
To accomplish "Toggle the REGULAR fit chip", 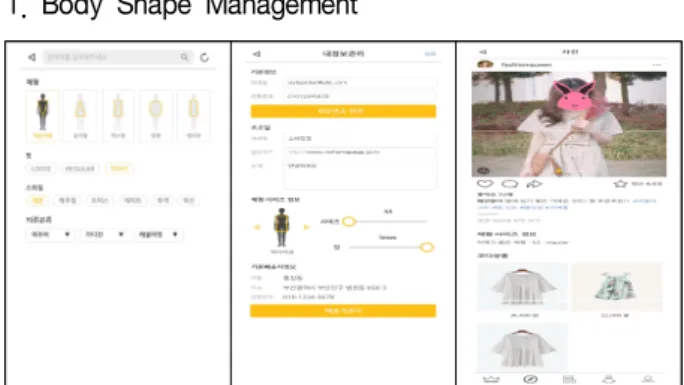I will click(80, 168).
